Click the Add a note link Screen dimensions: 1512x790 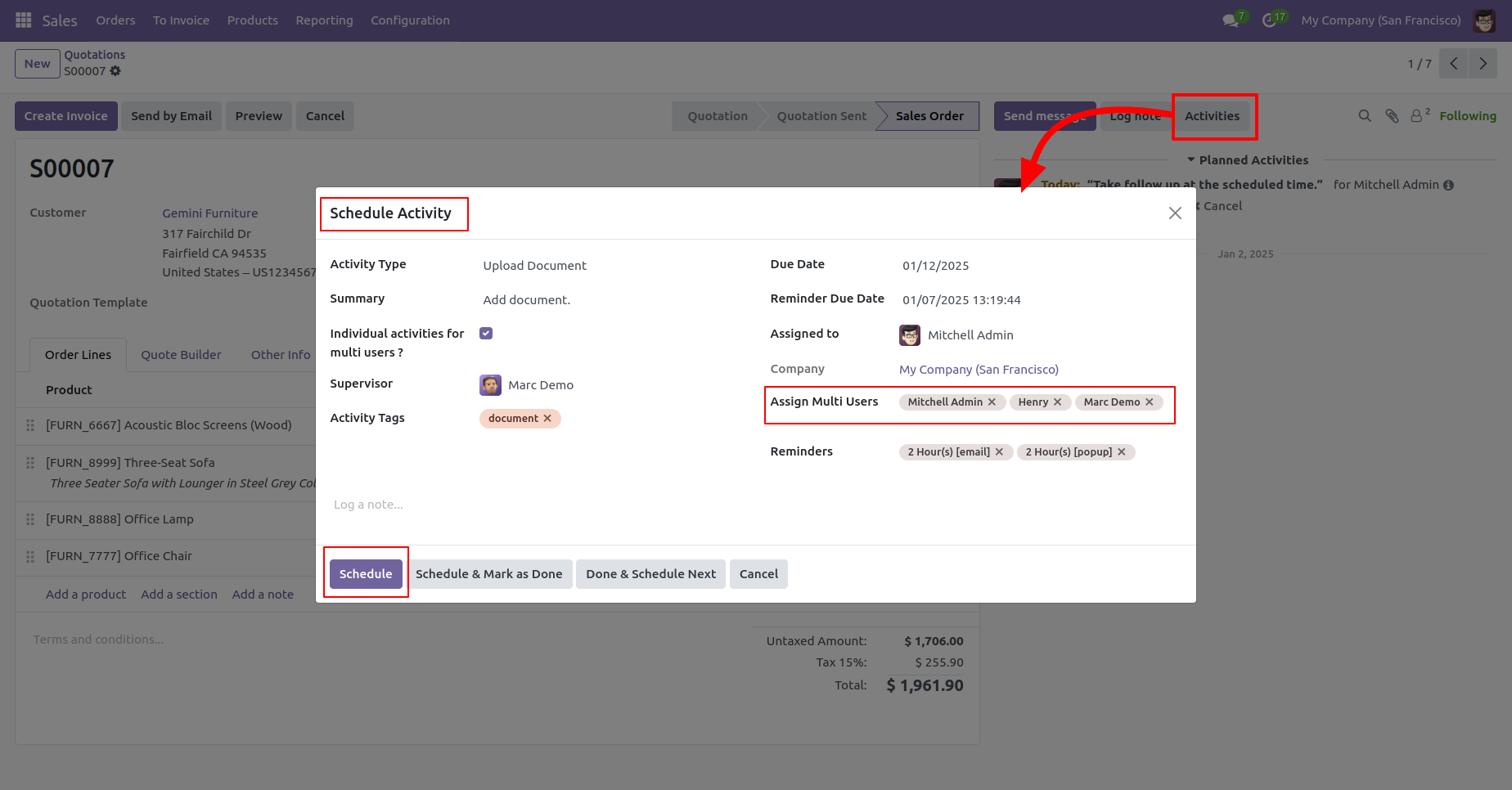[x=263, y=595]
